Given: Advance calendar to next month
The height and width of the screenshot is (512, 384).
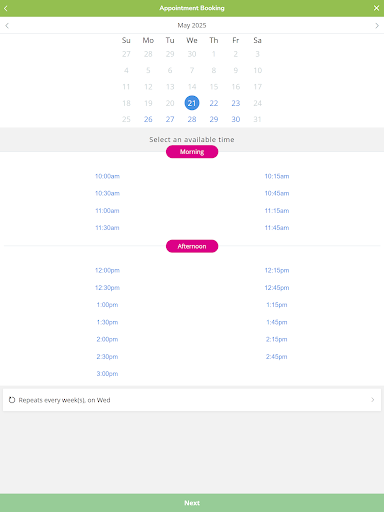Looking at the screenshot, I should (377, 25).
